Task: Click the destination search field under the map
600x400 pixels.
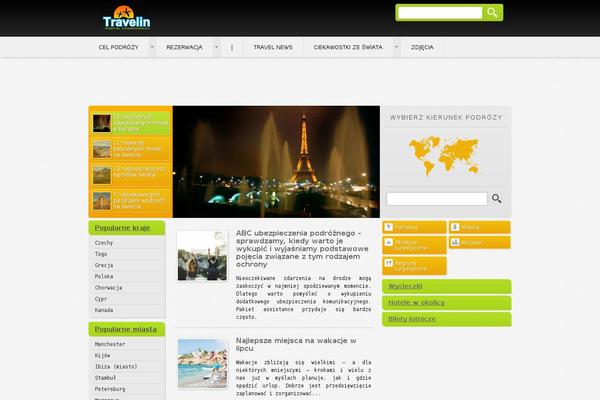Action: coord(437,199)
